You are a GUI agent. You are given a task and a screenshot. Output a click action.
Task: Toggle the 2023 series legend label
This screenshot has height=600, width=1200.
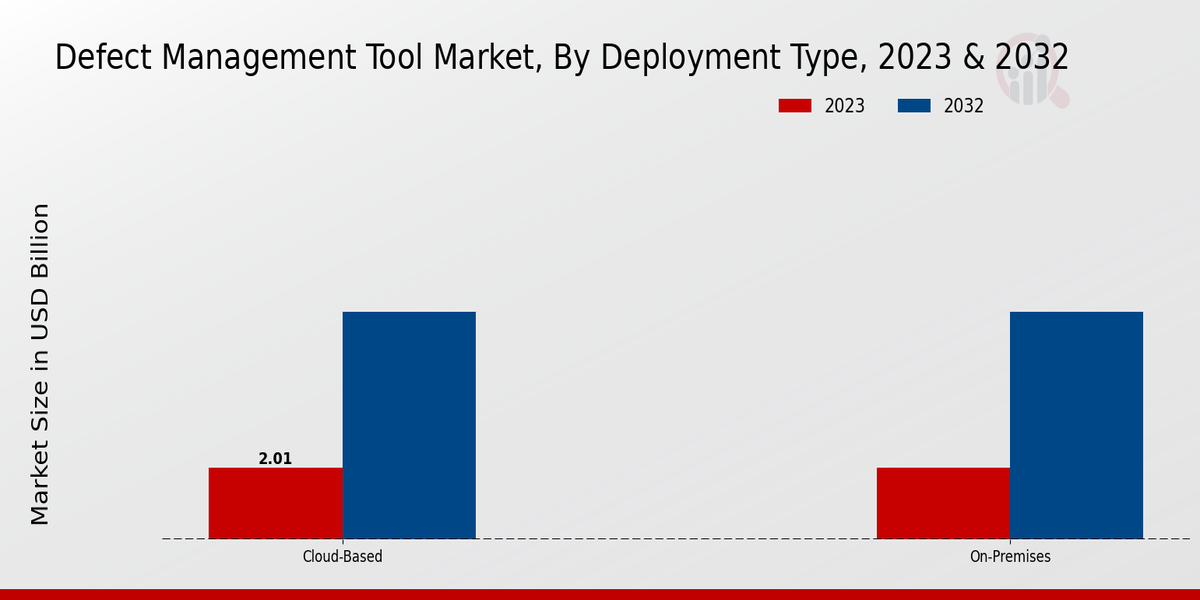(844, 106)
